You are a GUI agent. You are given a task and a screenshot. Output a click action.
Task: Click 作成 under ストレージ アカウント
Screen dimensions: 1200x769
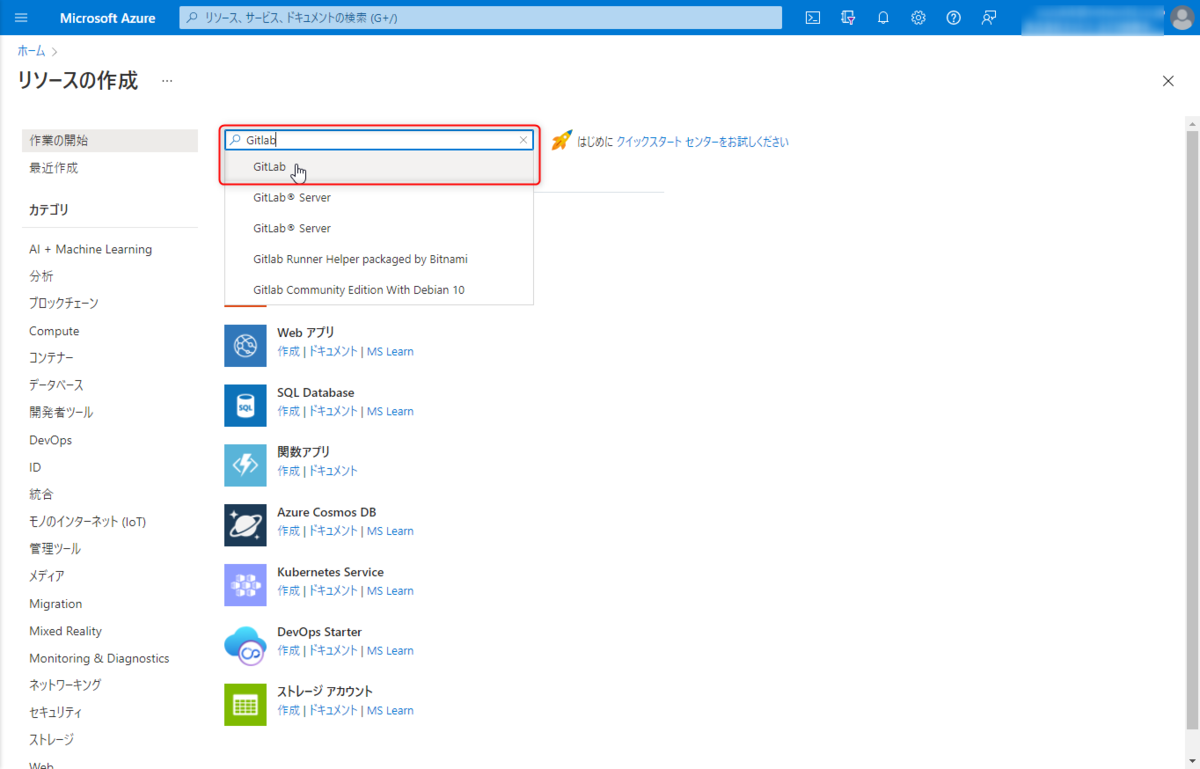click(288, 711)
